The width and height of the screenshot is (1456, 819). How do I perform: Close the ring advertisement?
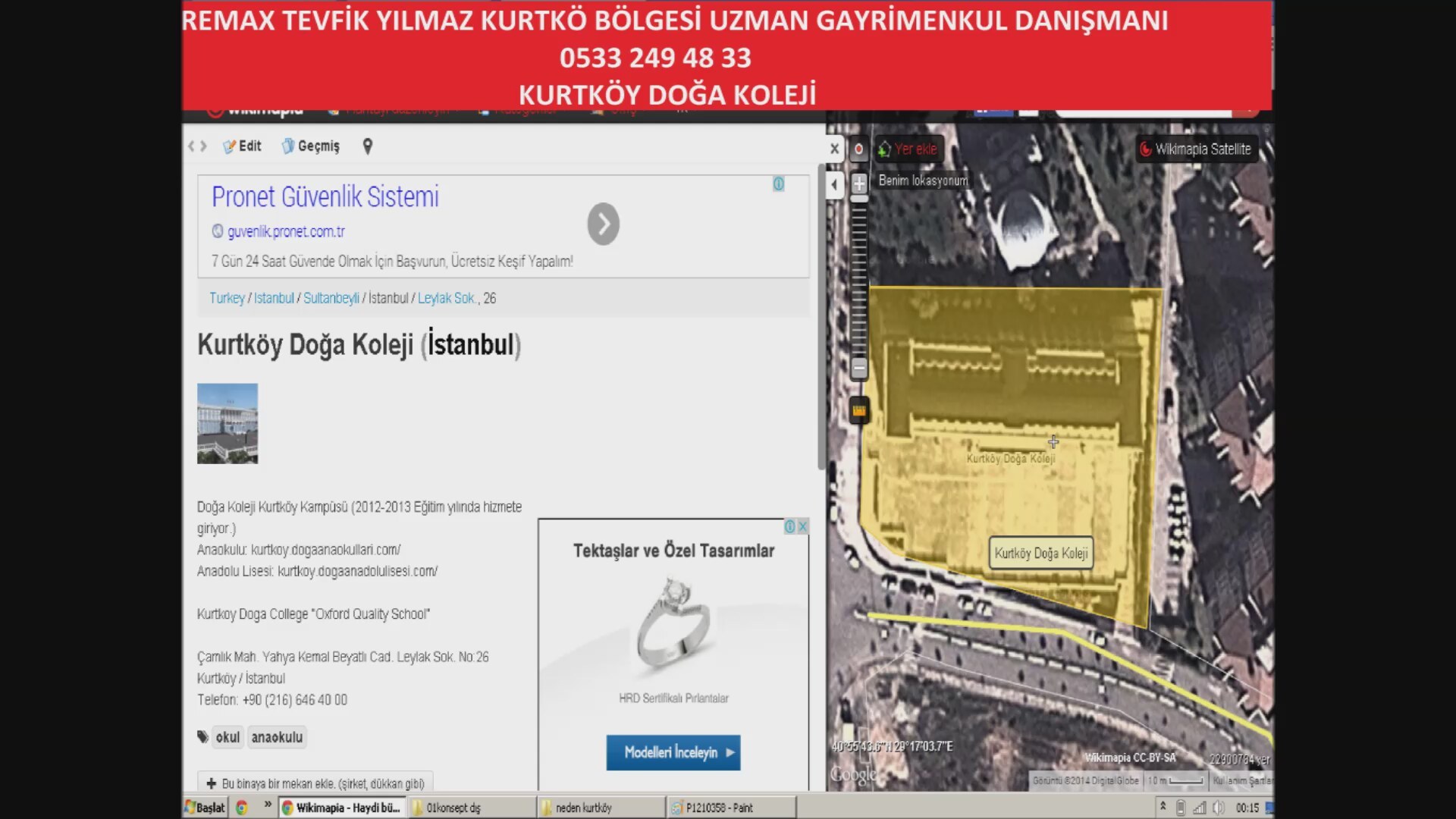pos(802,526)
